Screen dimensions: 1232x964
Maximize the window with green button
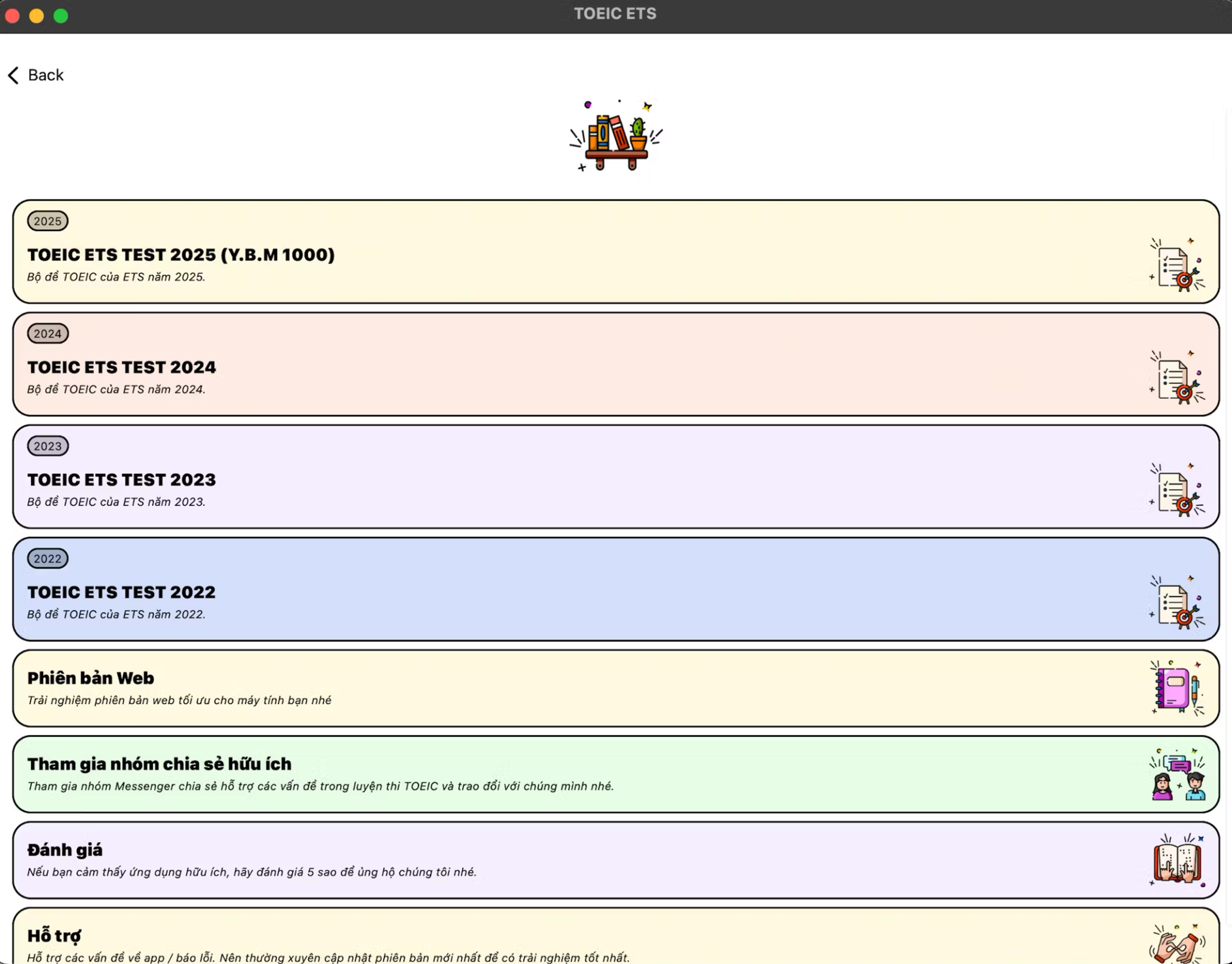(61, 16)
